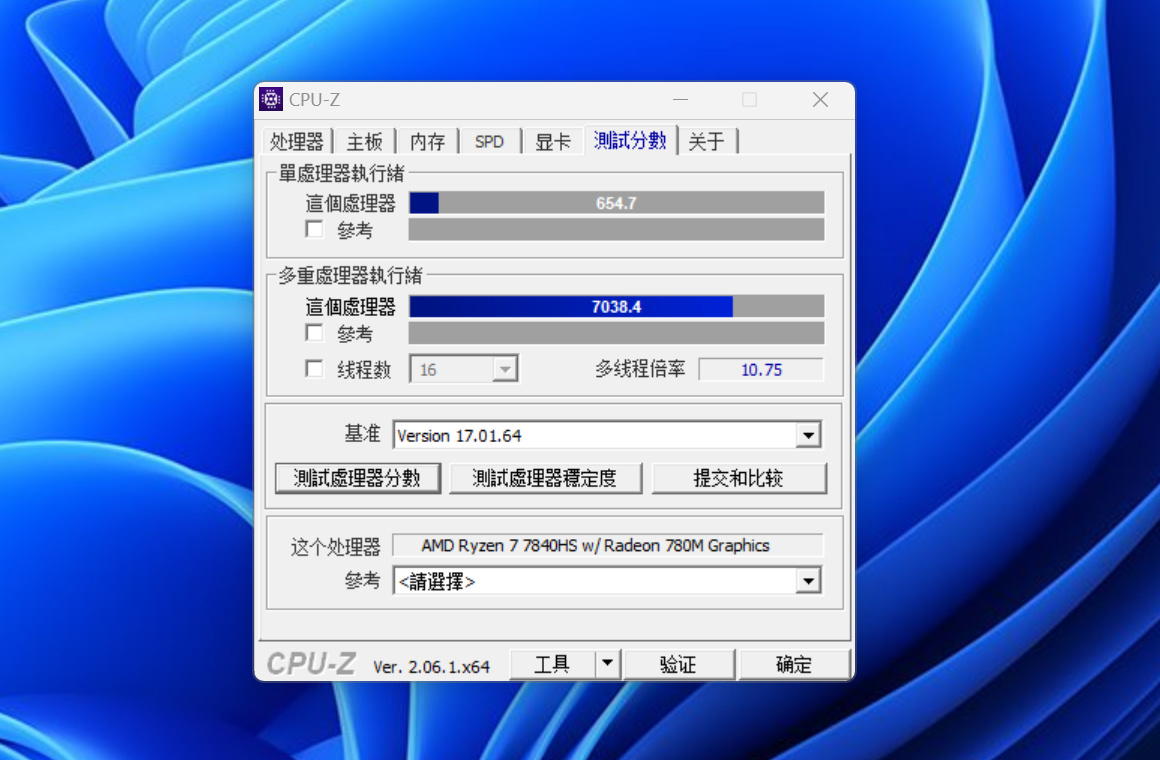Expand the 工具 button dropdown arrow
The image size is (1160, 760).
click(x=607, y=664)
